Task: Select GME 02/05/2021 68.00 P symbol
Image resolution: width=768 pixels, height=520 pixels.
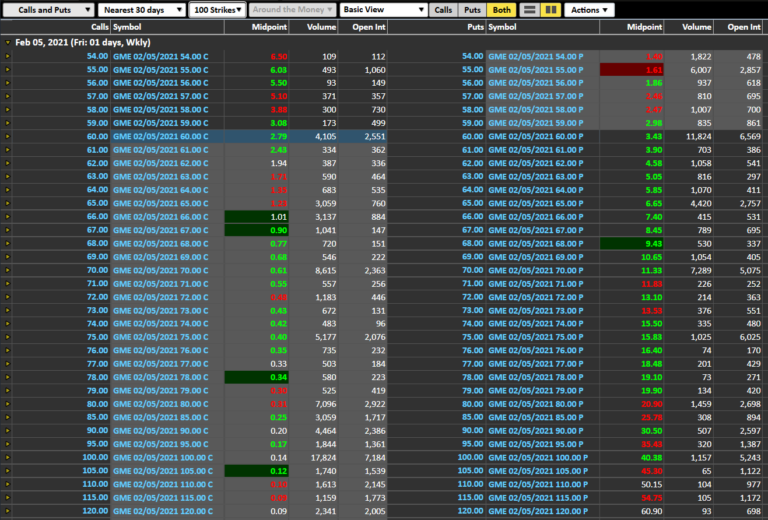Action: click(536, 243)
